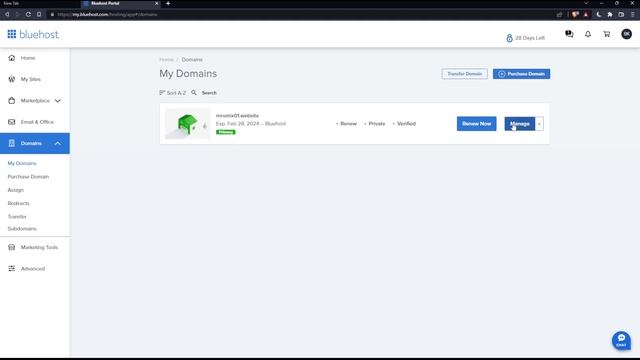
Task: Click the Domains building icon
Action: [x=11, y=143]
